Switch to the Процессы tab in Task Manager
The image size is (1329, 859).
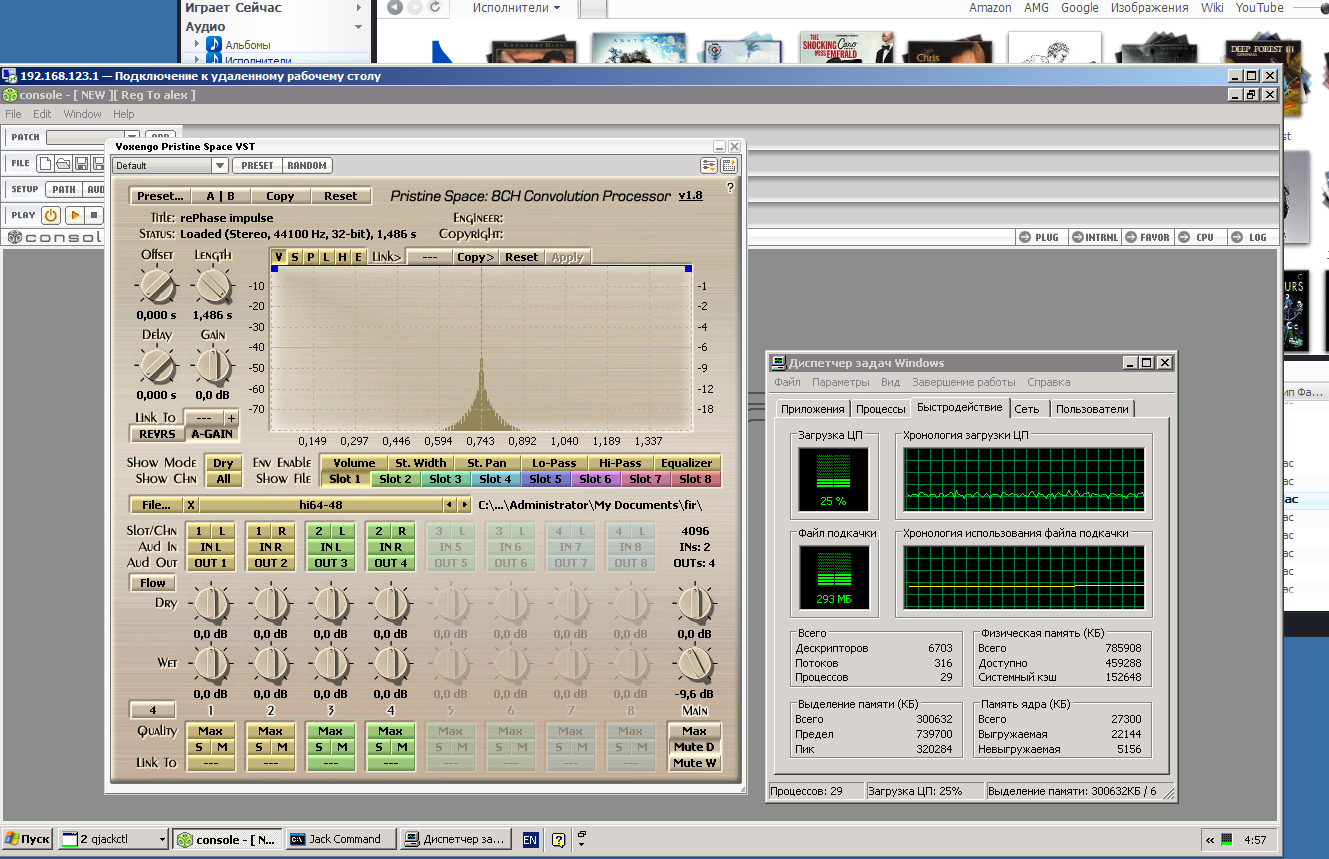tap(880, 409)
